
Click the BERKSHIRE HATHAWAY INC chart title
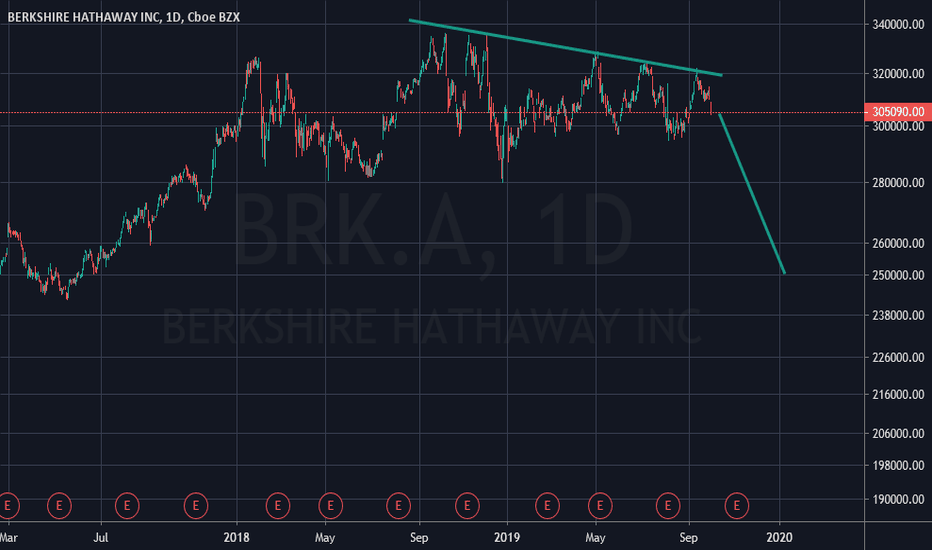tap(124, 17)
